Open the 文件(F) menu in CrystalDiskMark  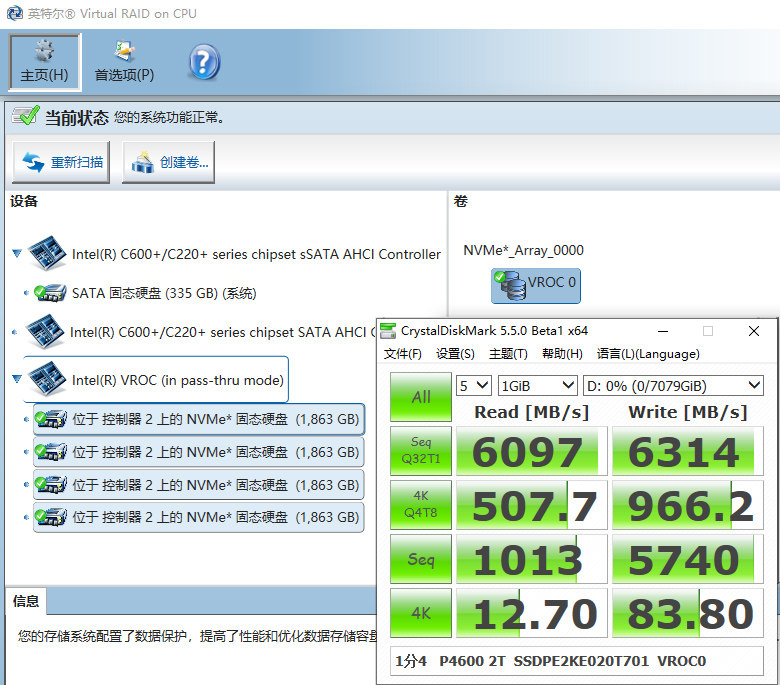tap(402, 354)
